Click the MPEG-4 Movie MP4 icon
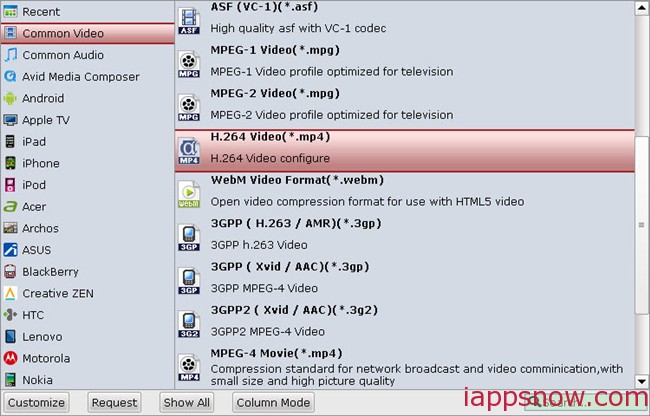 tap(189, 367)
